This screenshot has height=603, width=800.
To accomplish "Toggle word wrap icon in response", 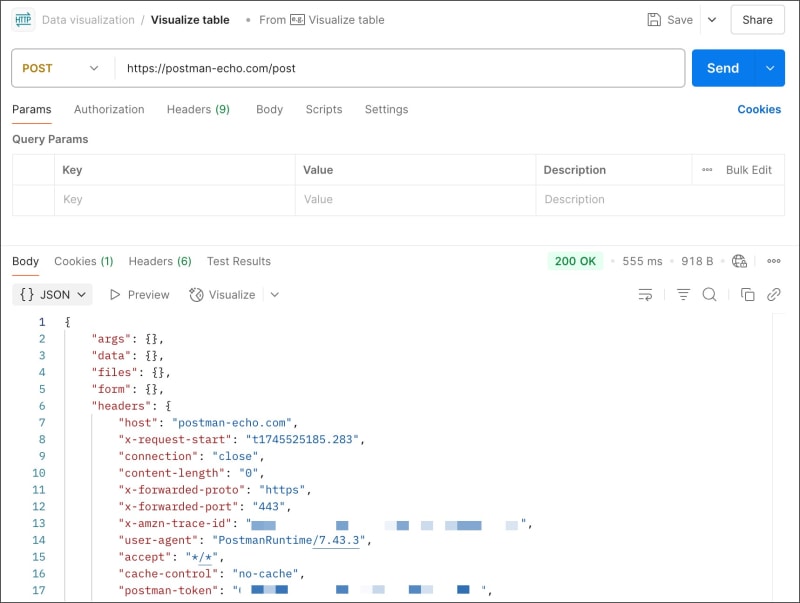I will tap(645, 295).
